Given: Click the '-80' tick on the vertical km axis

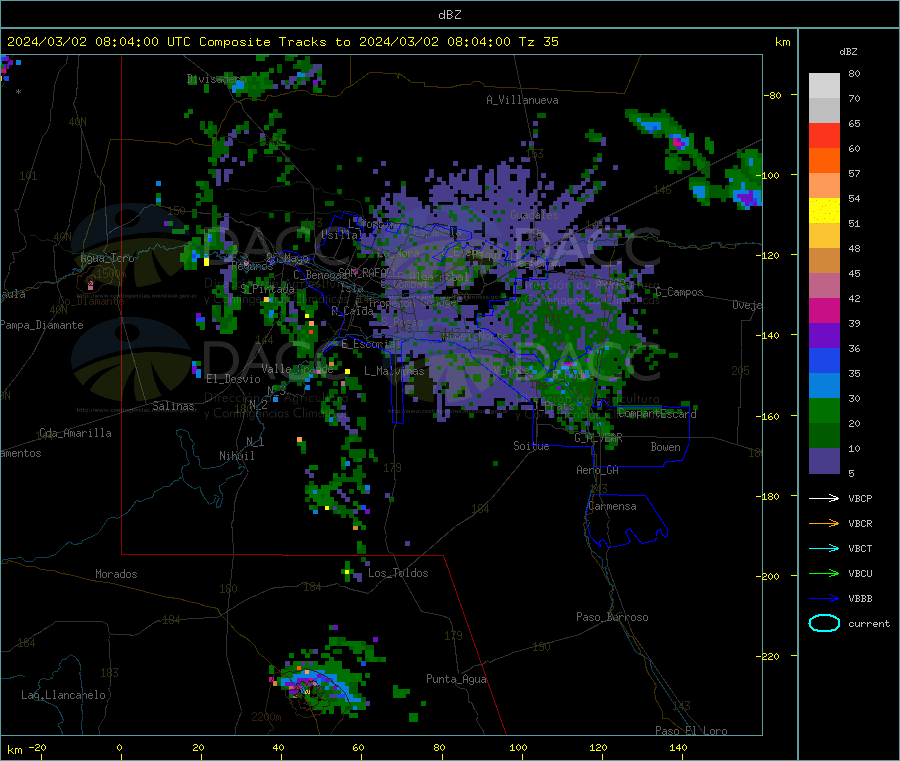Looking at the screenshot, I should 772,95.
